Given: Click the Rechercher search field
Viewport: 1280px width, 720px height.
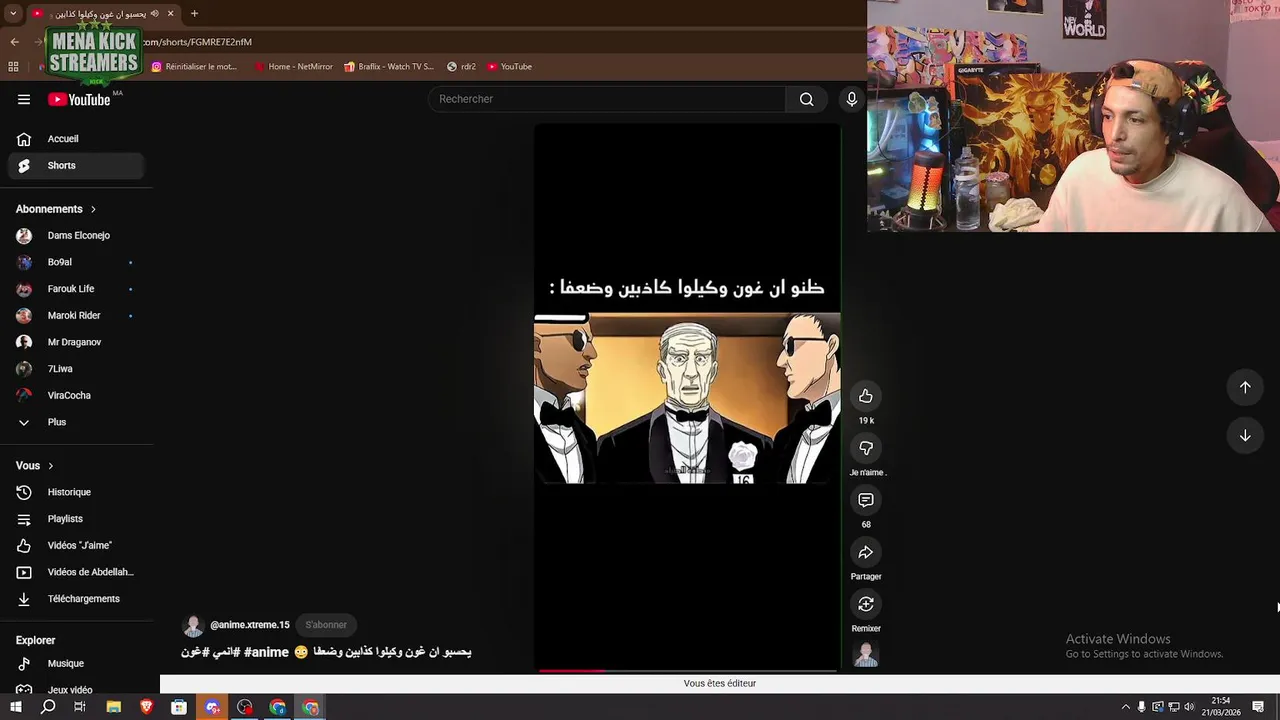Looking at the screenshot, I should click(x=607, y=99).
